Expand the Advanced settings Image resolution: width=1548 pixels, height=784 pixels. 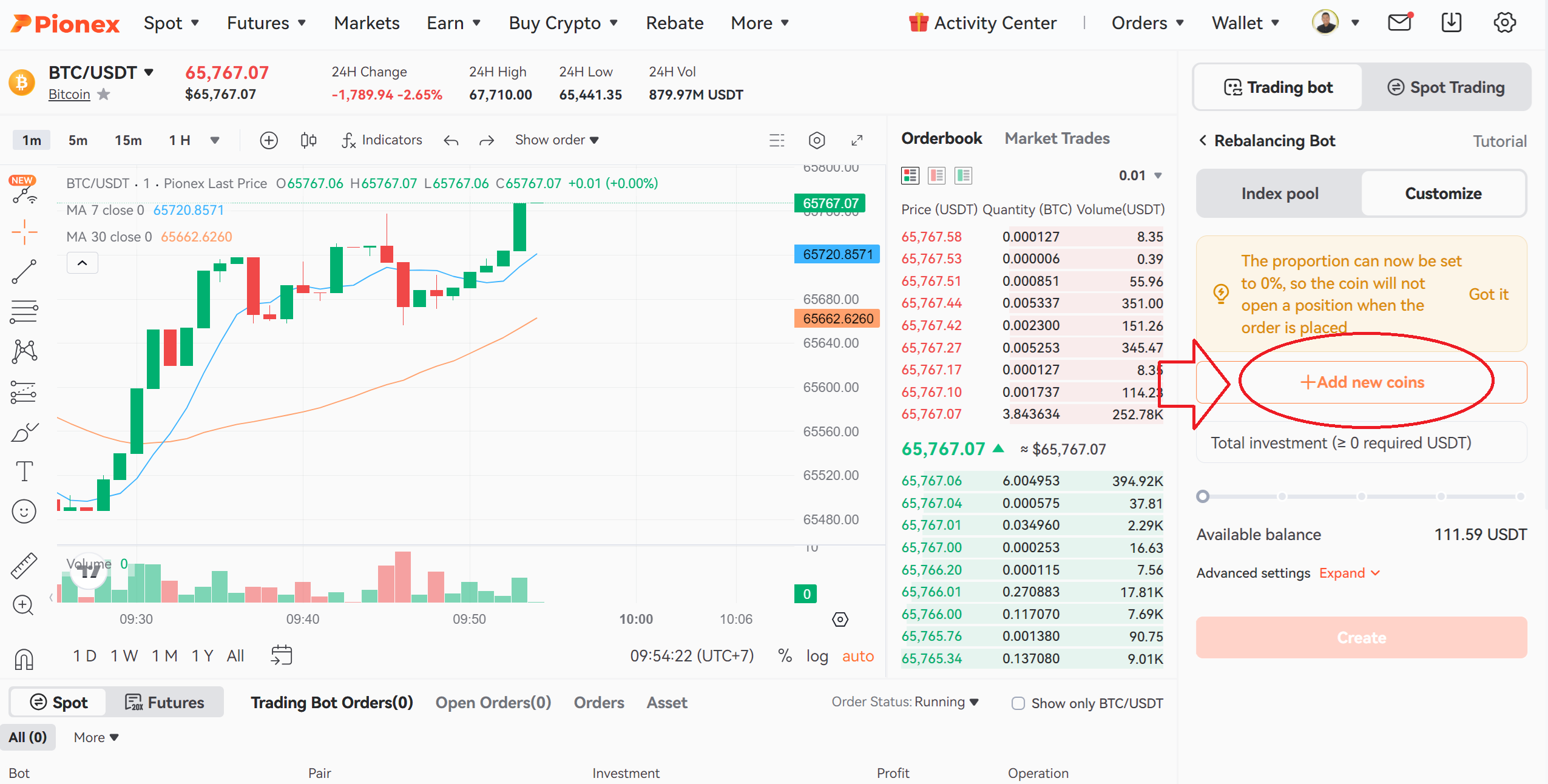[x=1350, y=573]
